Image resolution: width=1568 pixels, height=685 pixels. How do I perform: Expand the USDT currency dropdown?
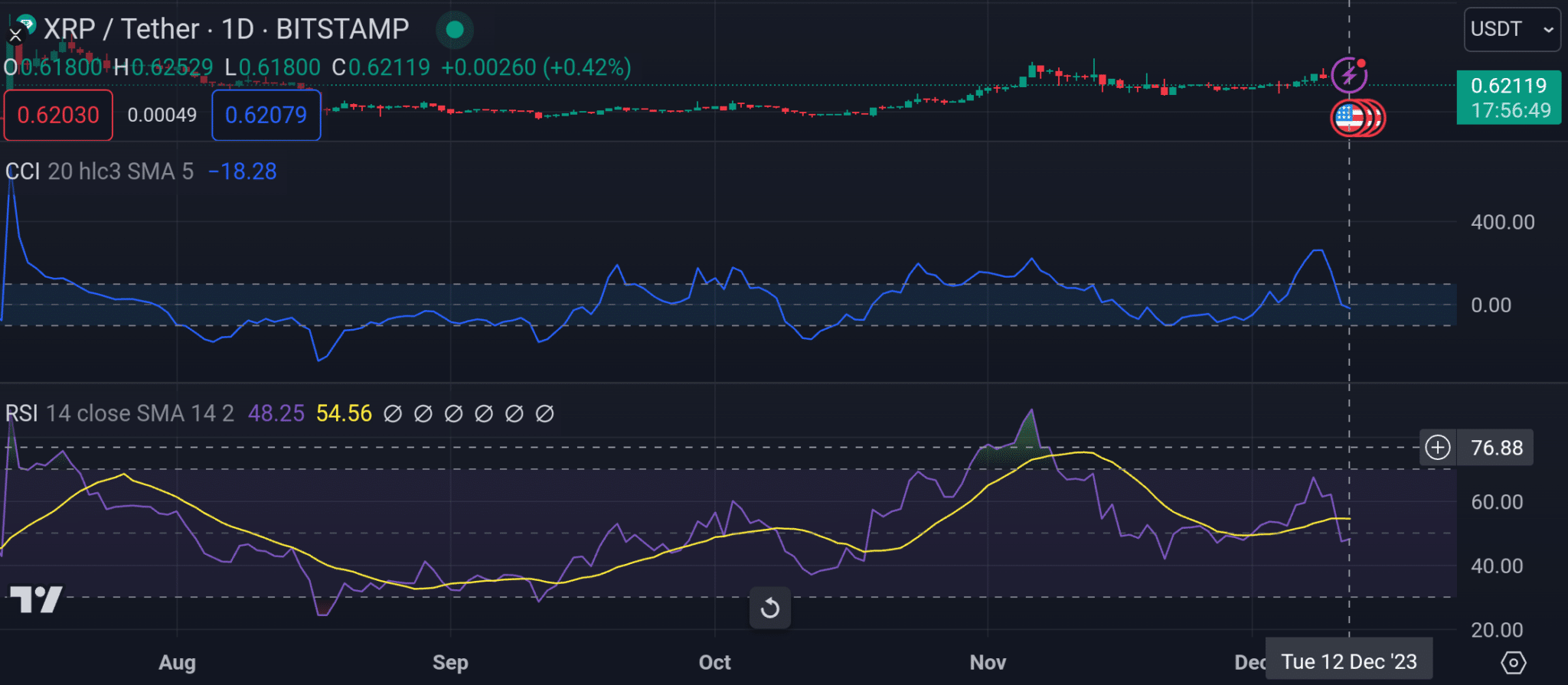(1511, 30)
